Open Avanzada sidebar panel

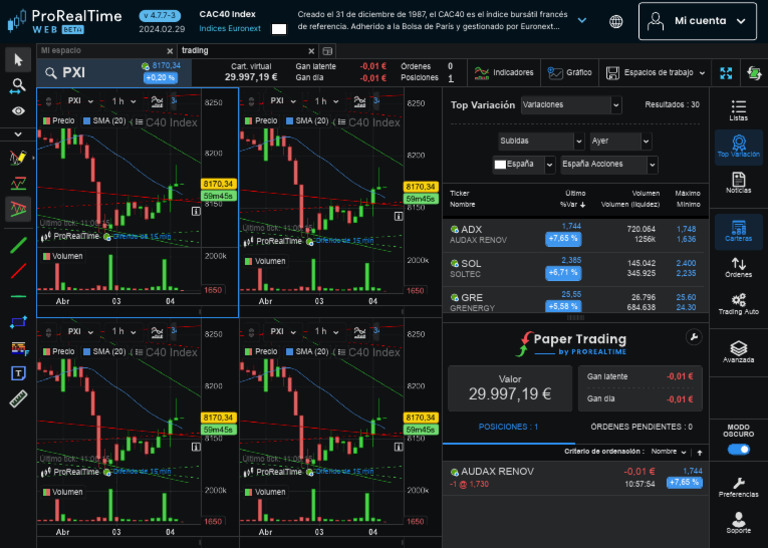(738, 352)
